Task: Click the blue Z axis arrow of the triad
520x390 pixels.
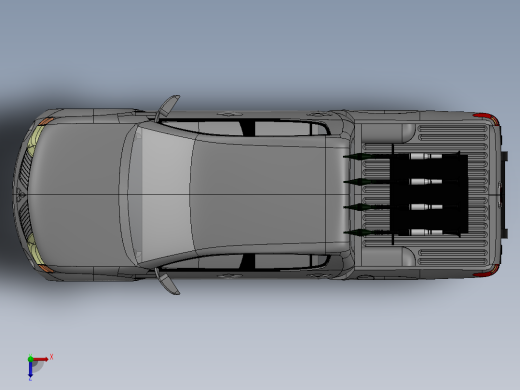Action: (30, 370)
